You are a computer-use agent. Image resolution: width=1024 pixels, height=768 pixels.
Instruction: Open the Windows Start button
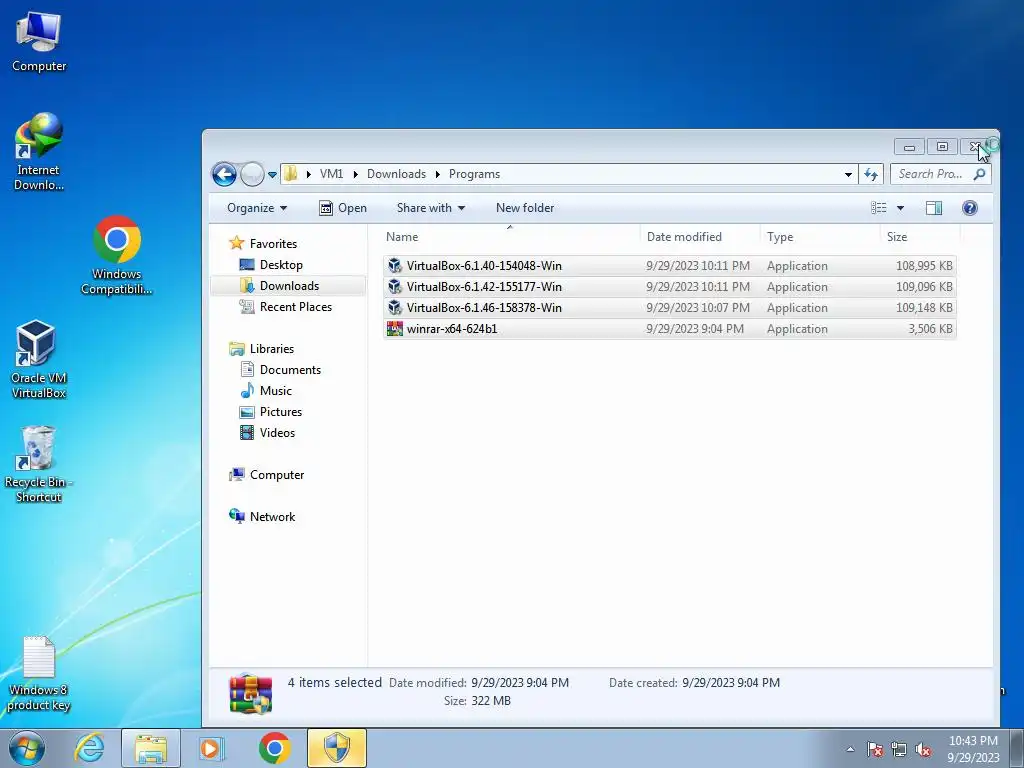27,748
